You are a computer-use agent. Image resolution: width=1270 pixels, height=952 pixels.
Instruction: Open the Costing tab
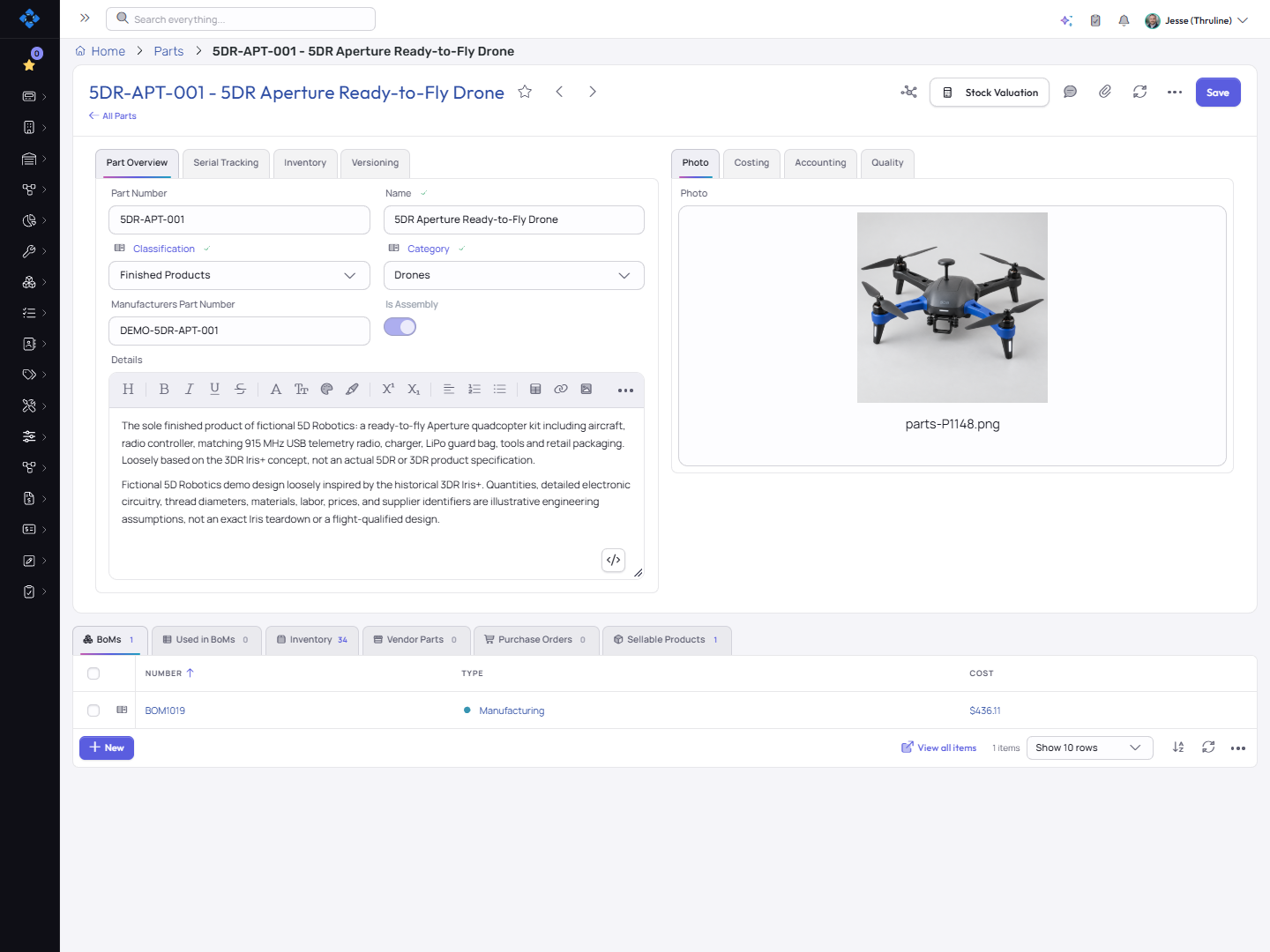point(751,163)
